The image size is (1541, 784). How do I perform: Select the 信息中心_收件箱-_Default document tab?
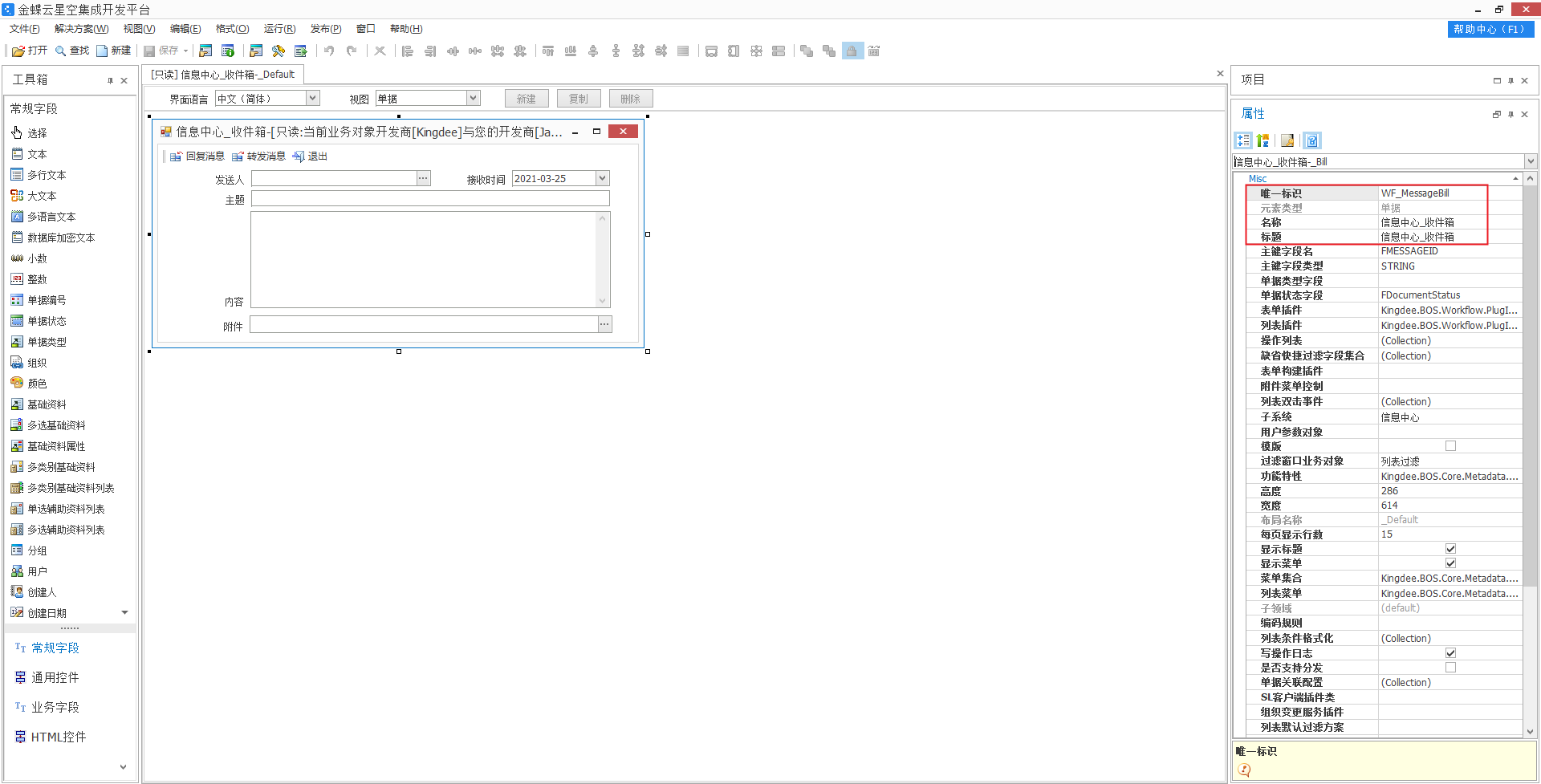(223, 75)
